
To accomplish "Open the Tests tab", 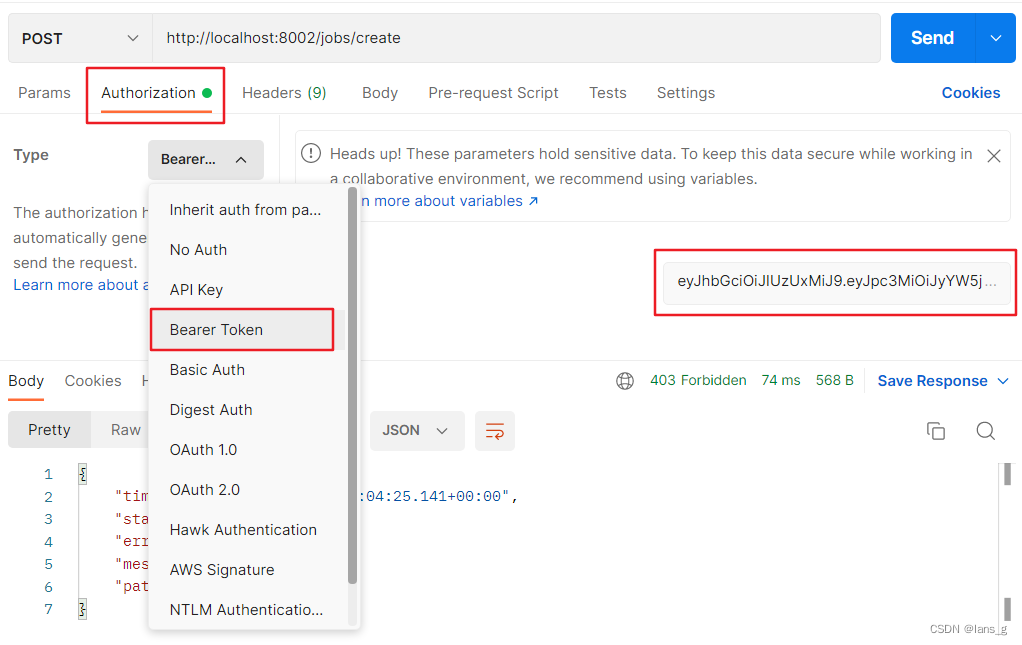I will tap(607, 93).
